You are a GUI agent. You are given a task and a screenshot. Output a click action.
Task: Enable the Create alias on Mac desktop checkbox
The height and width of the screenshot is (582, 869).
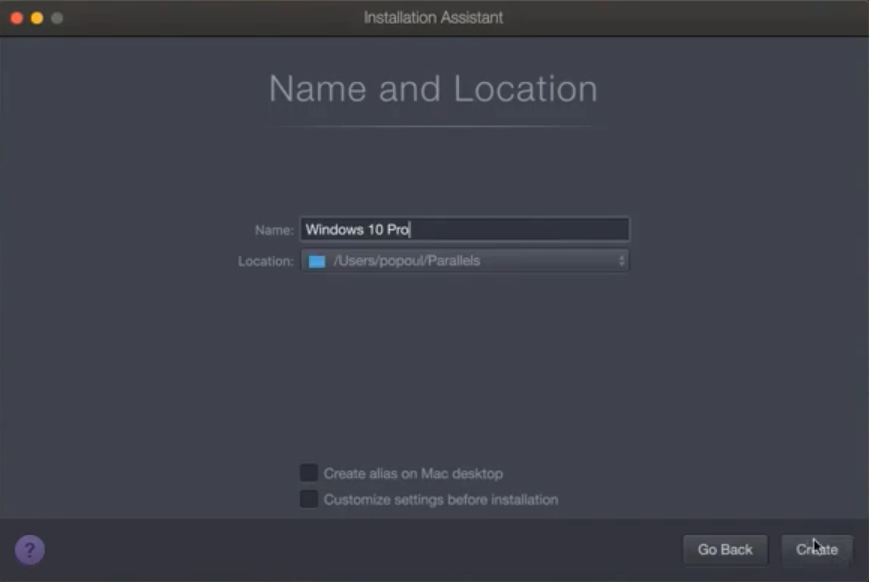(309, 473)
